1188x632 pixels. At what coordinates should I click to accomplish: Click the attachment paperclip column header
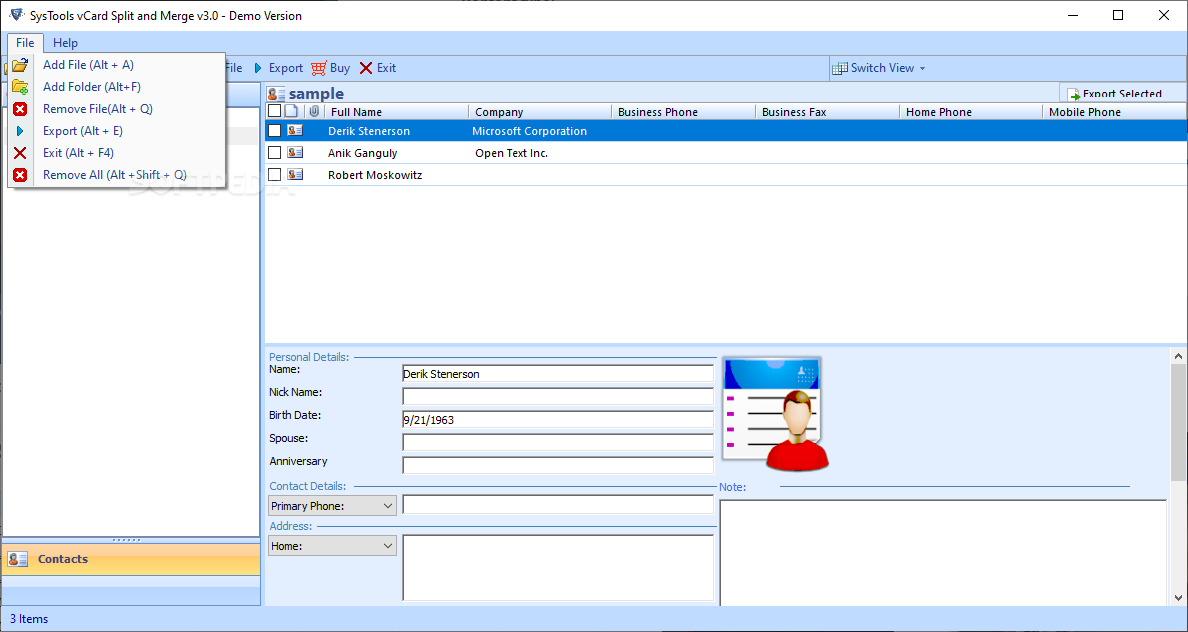(314, 111)
